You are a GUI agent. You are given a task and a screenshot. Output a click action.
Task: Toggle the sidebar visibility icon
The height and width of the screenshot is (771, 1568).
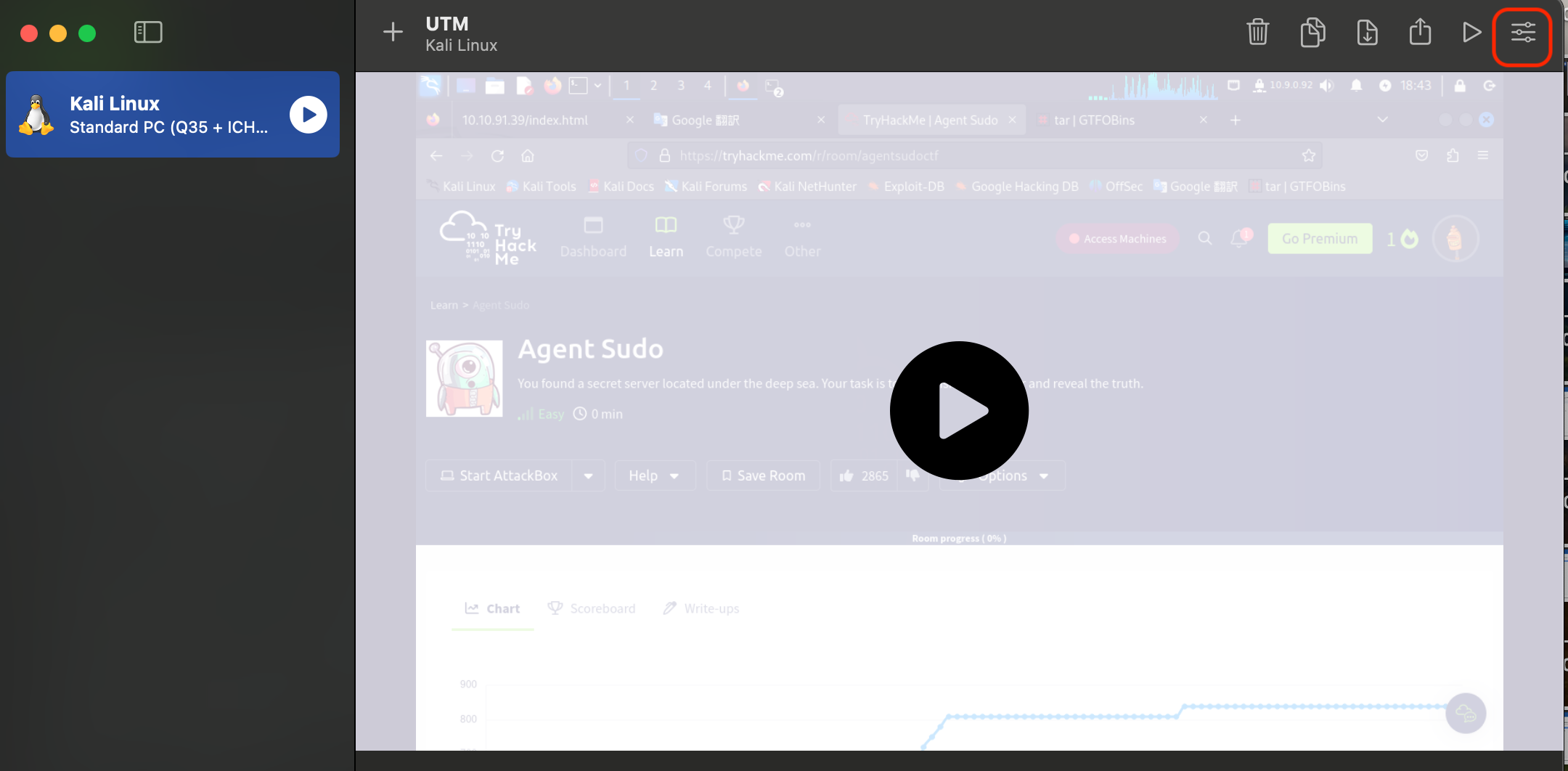pyautogui.click(x=148, y=33)
